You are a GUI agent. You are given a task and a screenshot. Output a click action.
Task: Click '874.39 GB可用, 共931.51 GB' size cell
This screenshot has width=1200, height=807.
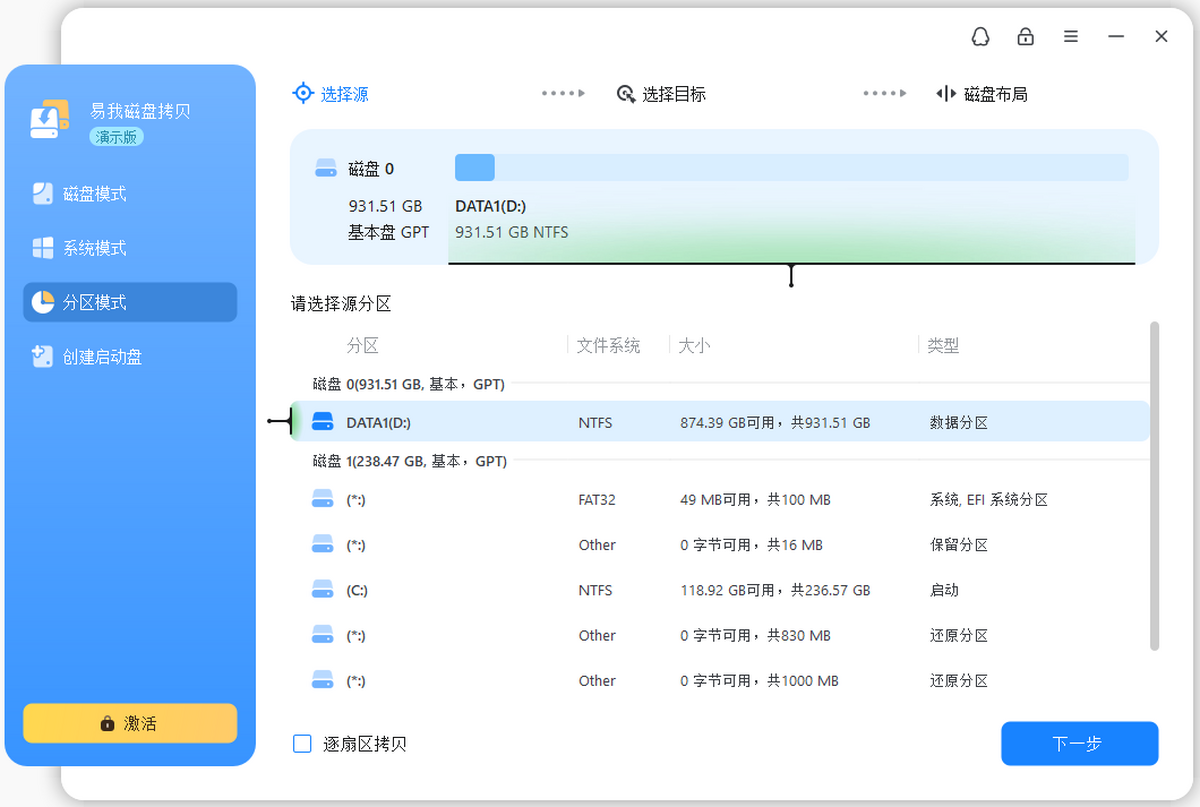(775, 423)
